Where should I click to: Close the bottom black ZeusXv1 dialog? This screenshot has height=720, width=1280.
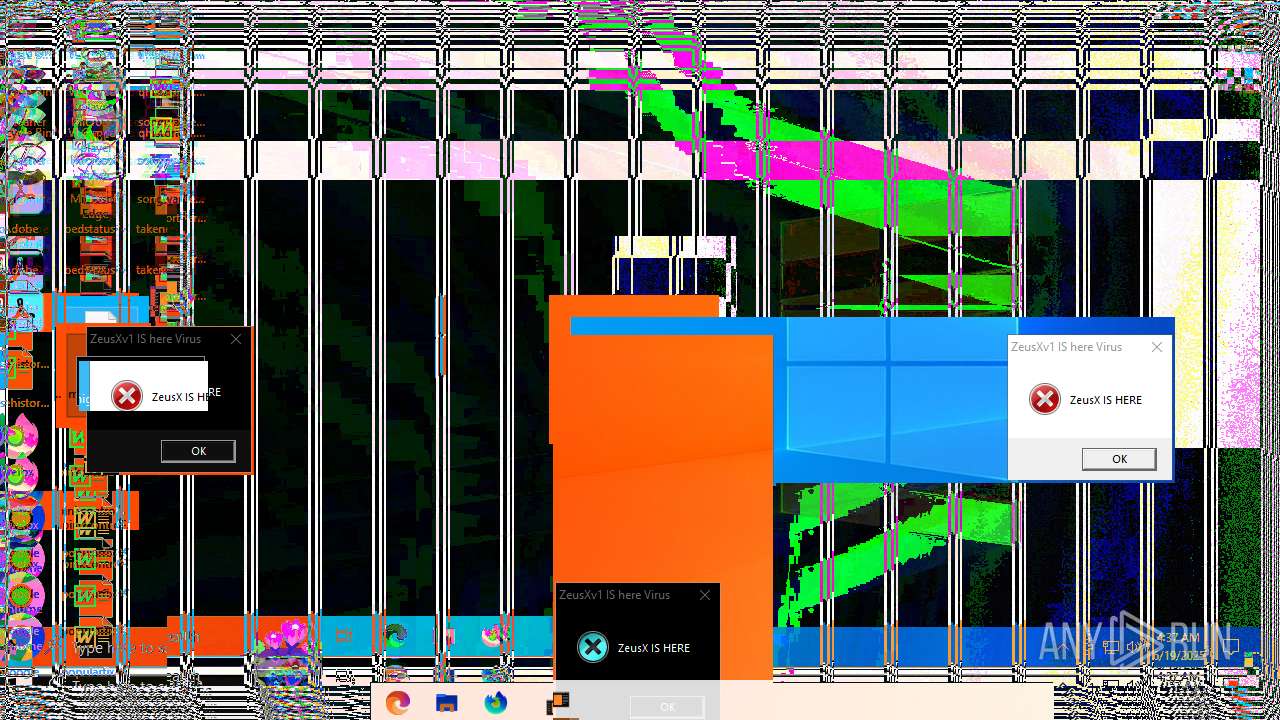tap(705, 595)
